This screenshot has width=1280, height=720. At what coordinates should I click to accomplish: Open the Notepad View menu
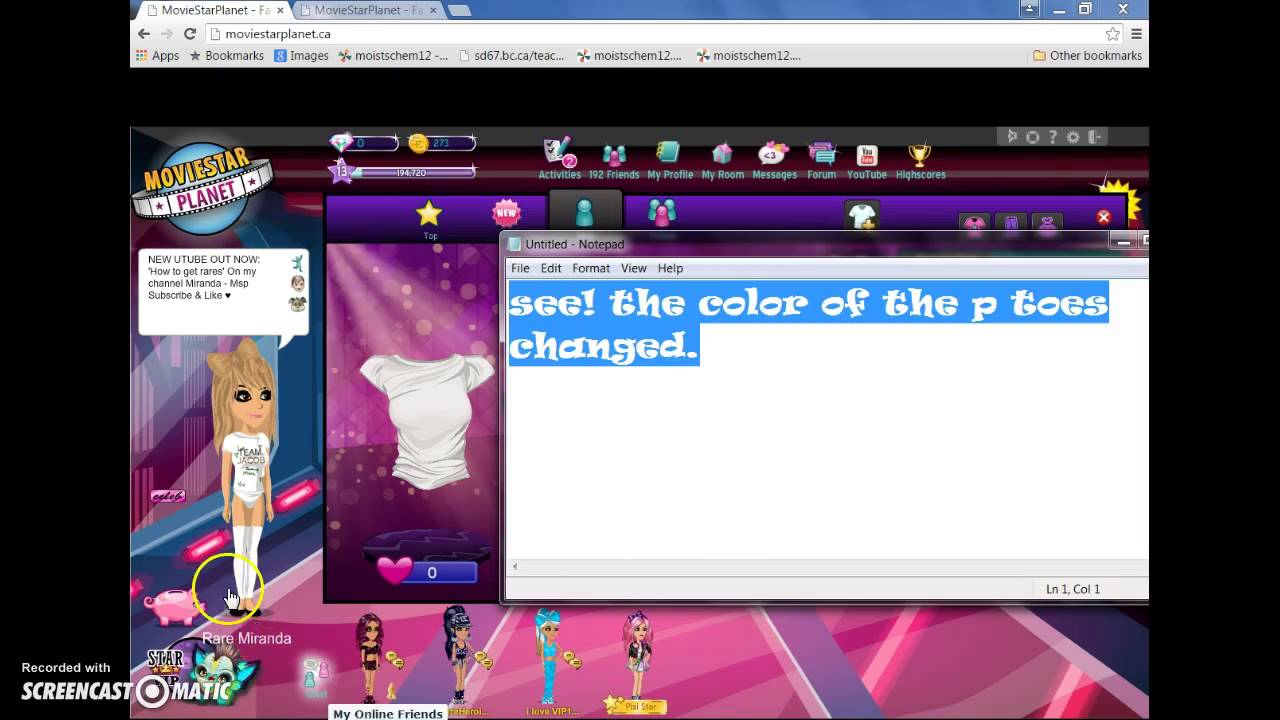(x=634, y=268)
